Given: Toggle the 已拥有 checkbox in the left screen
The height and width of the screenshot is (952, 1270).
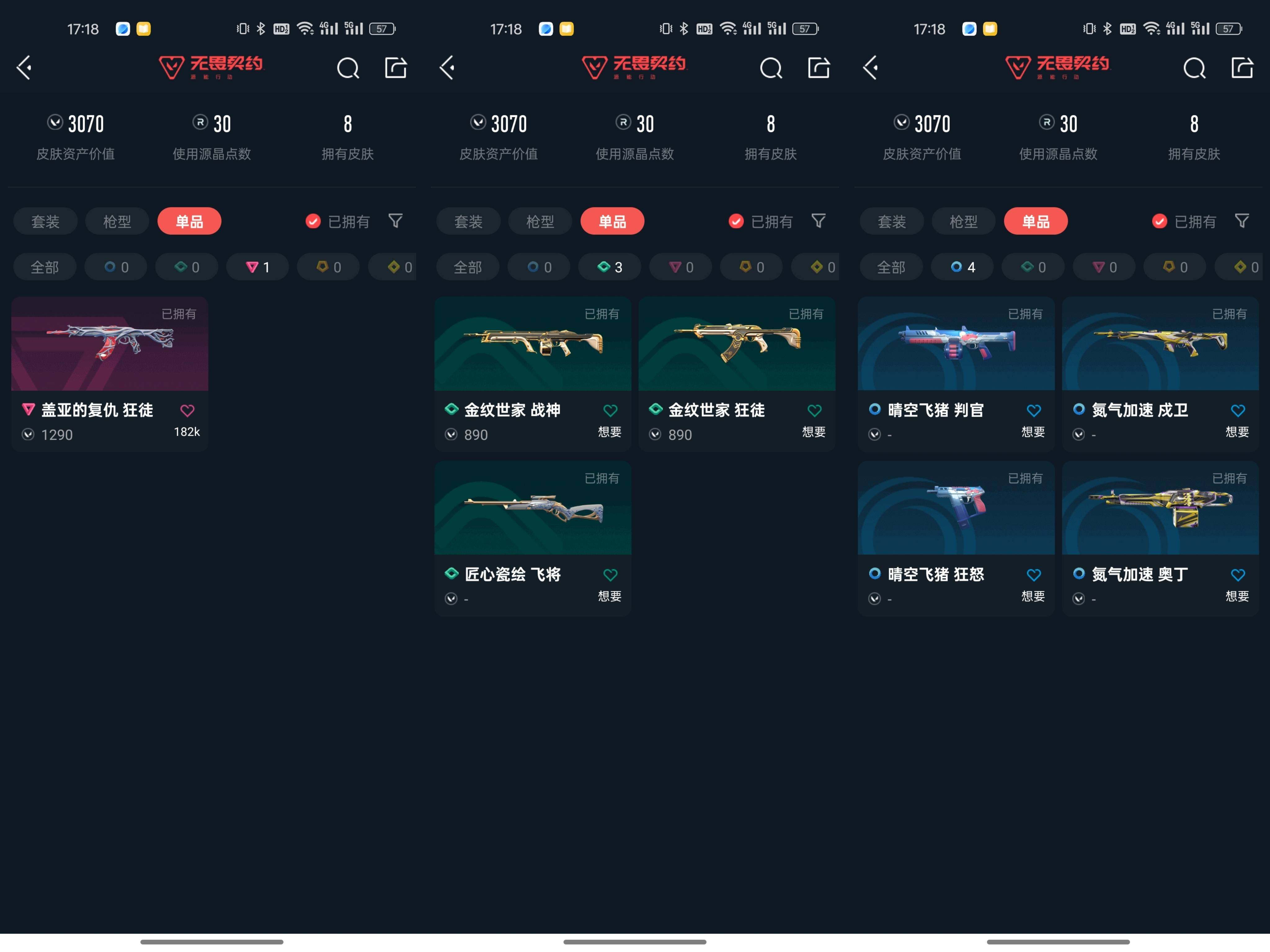Looking at the screenshot, I should [313, 222].
